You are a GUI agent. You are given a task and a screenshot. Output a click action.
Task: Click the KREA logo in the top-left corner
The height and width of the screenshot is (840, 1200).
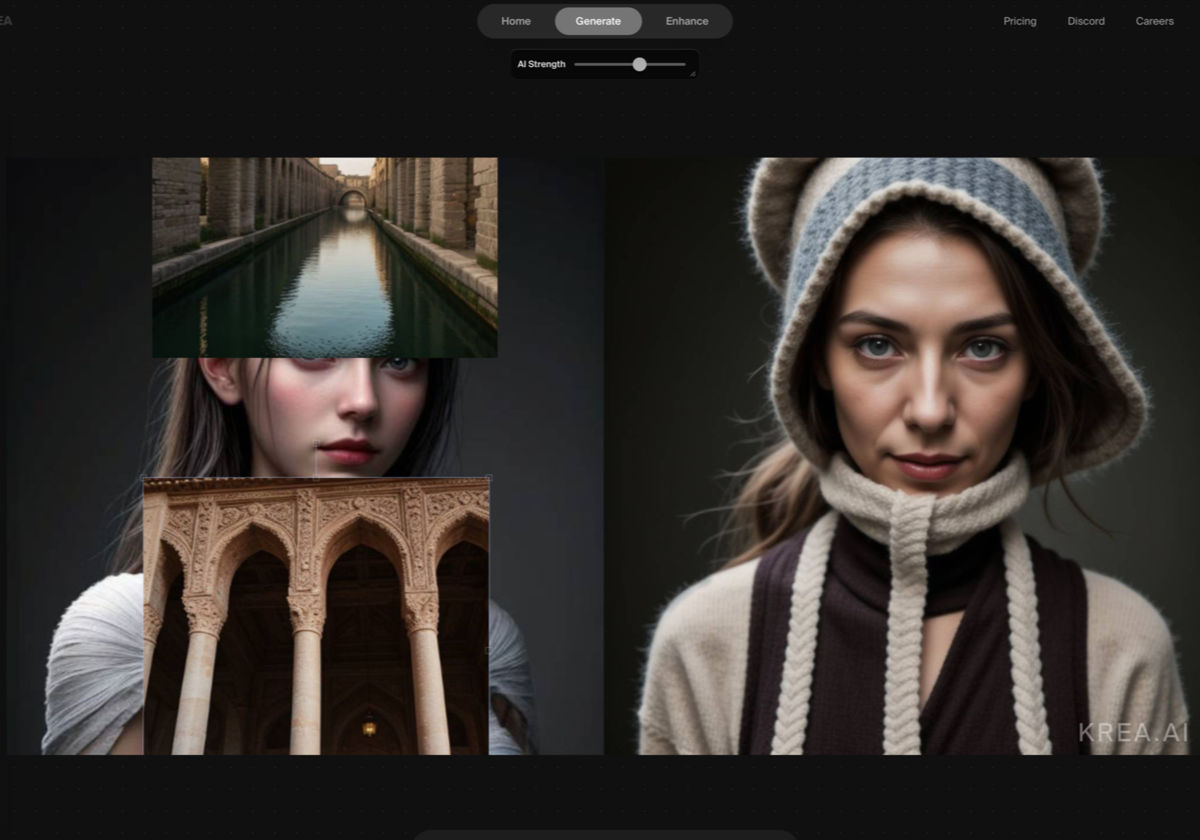pyautogui.click(x=6, y=21)
